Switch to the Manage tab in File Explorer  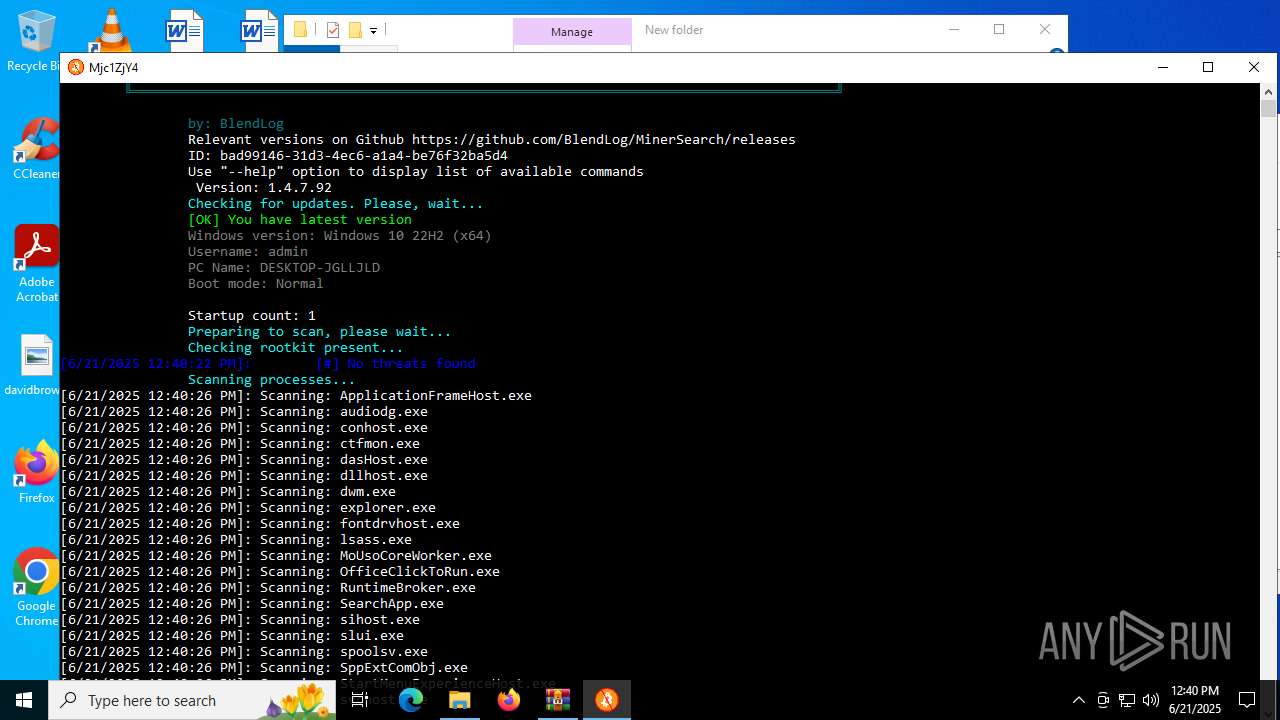coord(572,32)
